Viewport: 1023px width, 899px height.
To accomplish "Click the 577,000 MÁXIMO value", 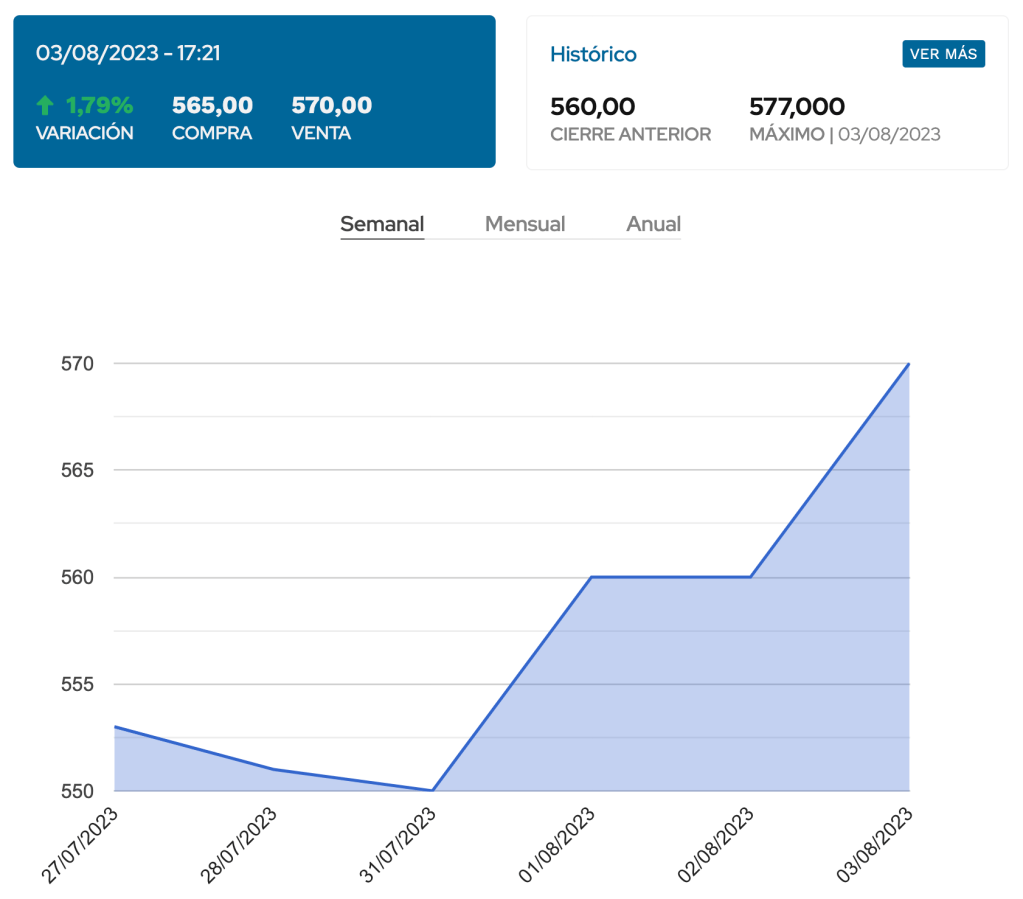I will click(796, 106).
